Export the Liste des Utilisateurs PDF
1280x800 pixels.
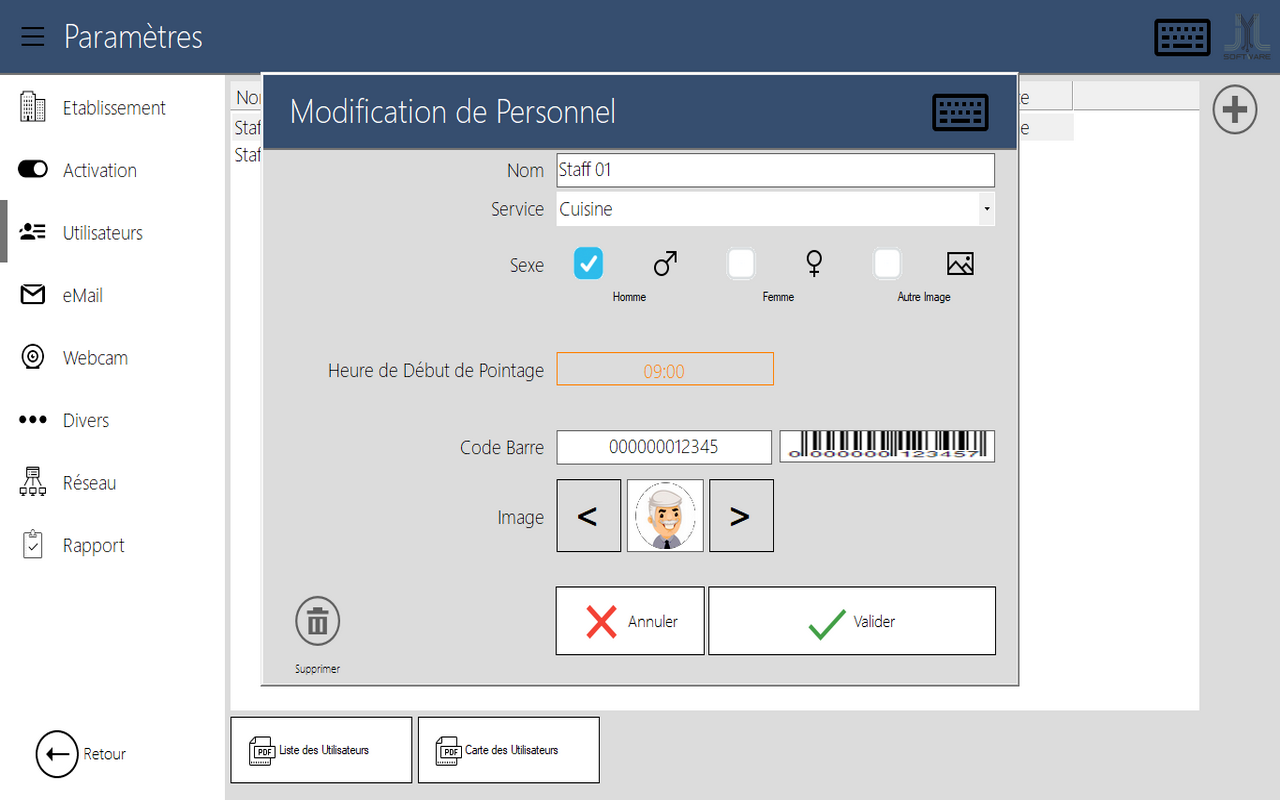pos(321,750)
